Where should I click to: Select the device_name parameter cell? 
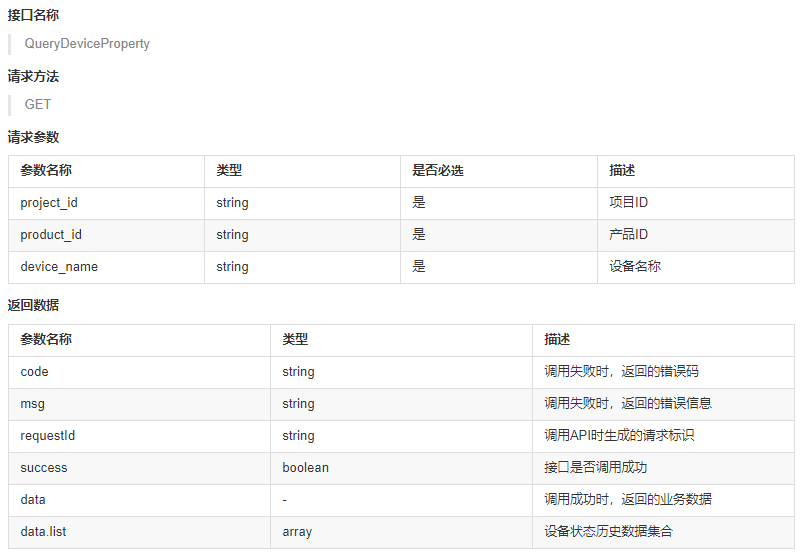(x=107, y=267)
